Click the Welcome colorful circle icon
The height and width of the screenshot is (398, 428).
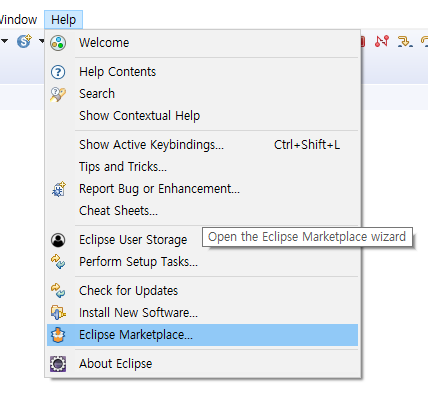click(58, 43)
